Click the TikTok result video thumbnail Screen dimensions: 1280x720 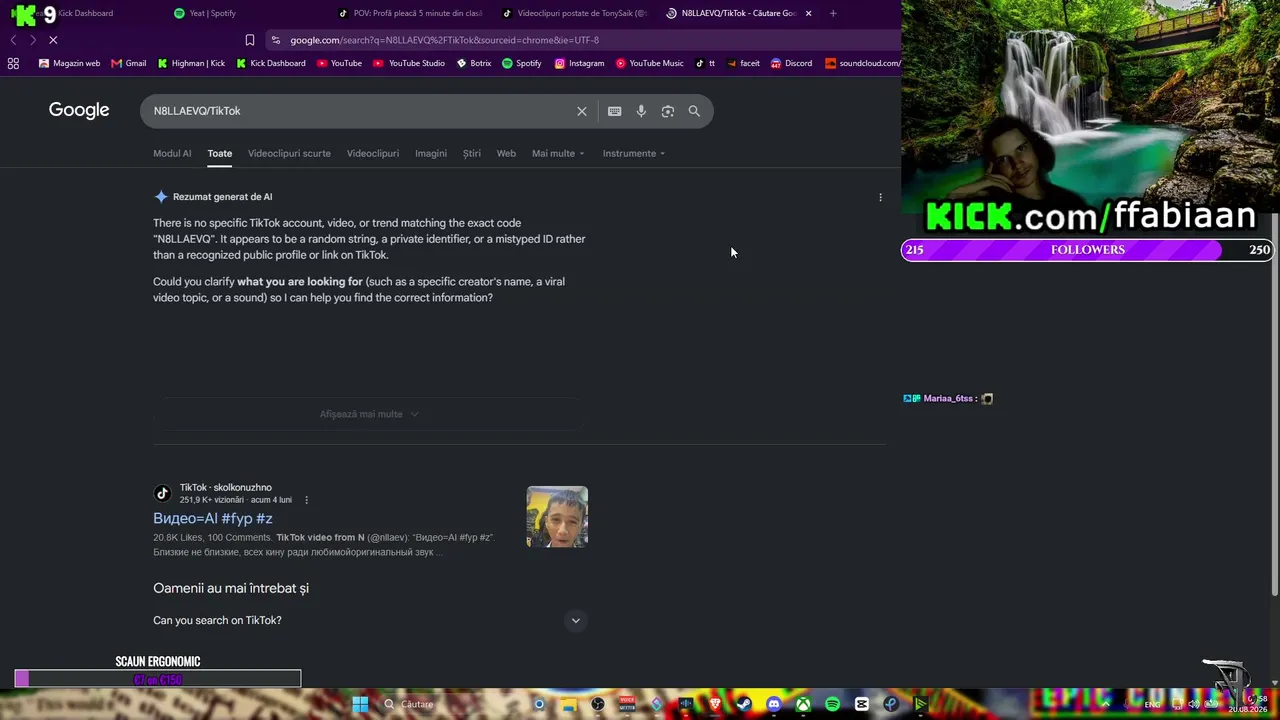557,517
